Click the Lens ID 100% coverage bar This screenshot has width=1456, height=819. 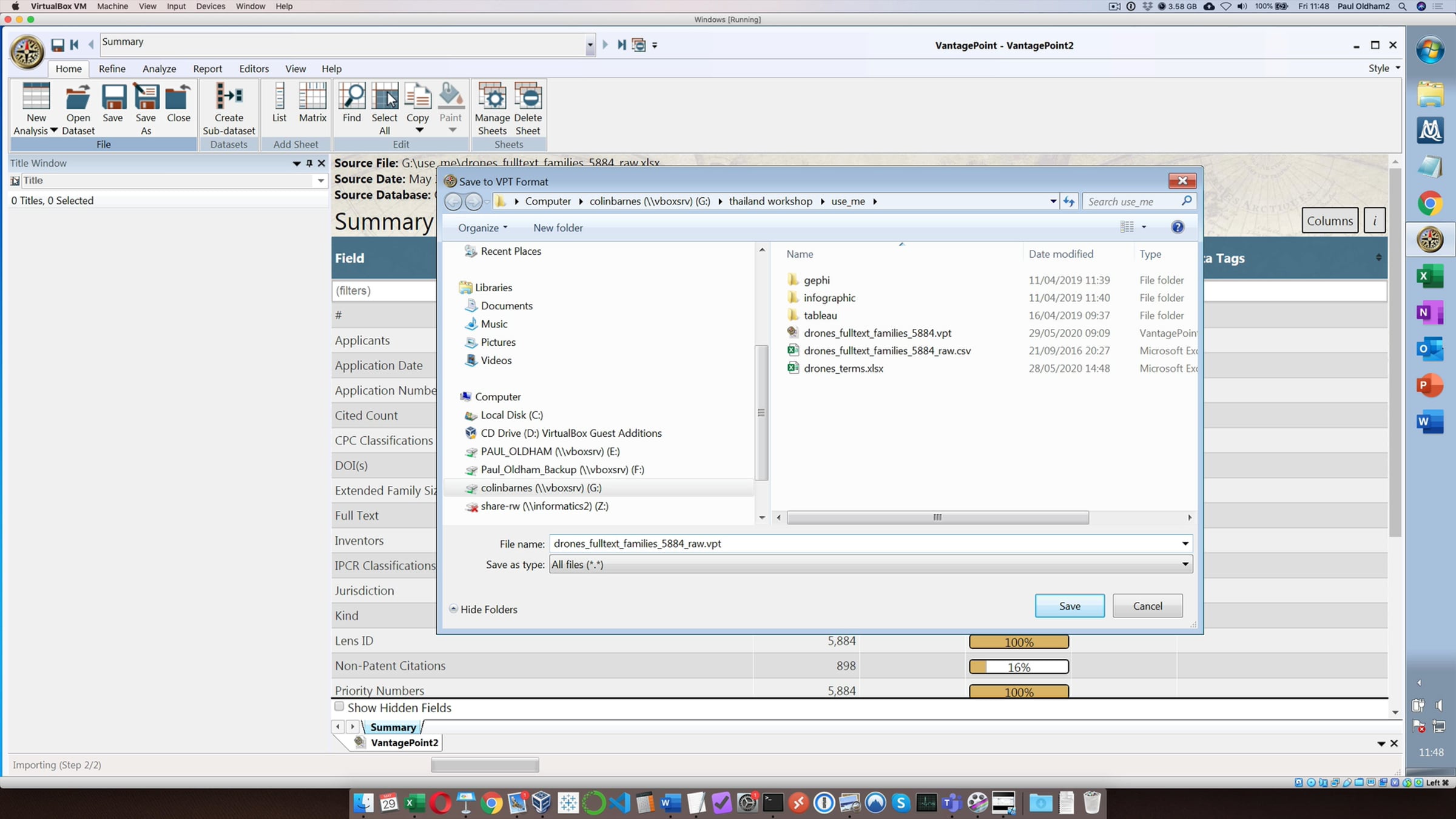coord(1019,642)
